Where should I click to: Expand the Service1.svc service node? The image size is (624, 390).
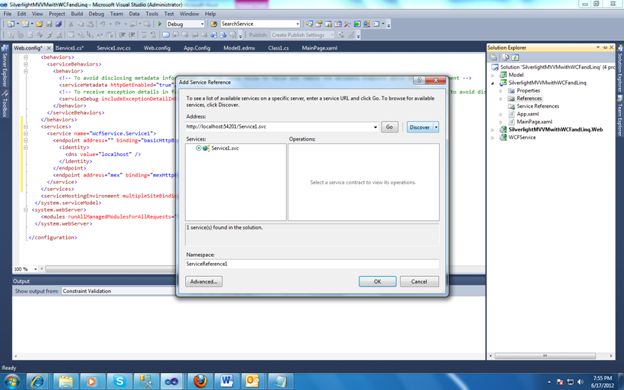(x=198, y=148)
